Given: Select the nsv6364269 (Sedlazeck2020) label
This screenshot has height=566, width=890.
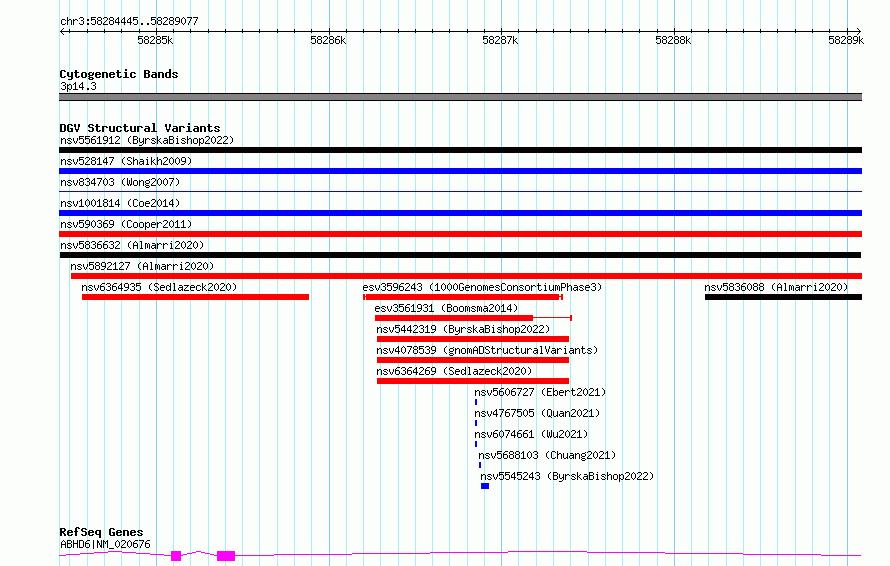Looking at the screenshot, I should coord(454,371).
